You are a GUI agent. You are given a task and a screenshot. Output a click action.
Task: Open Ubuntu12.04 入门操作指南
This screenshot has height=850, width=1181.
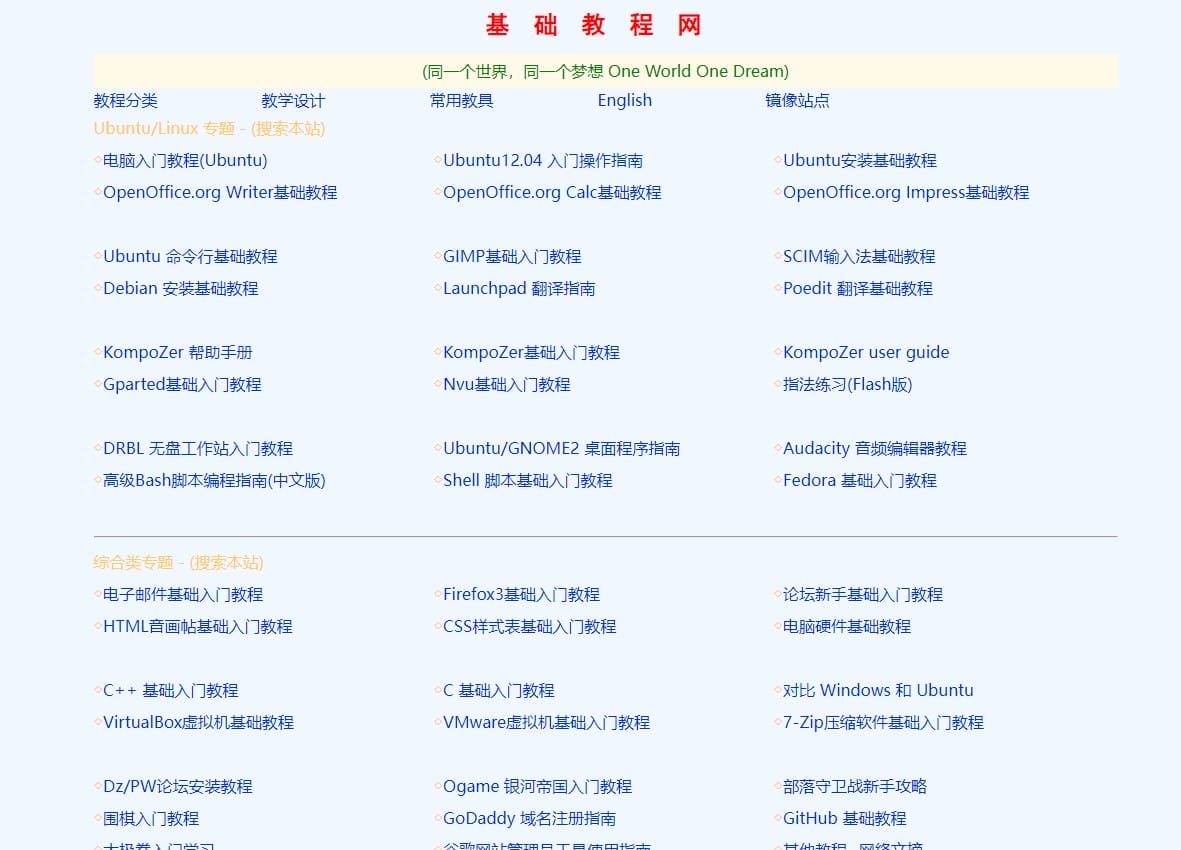coord(543,160)
